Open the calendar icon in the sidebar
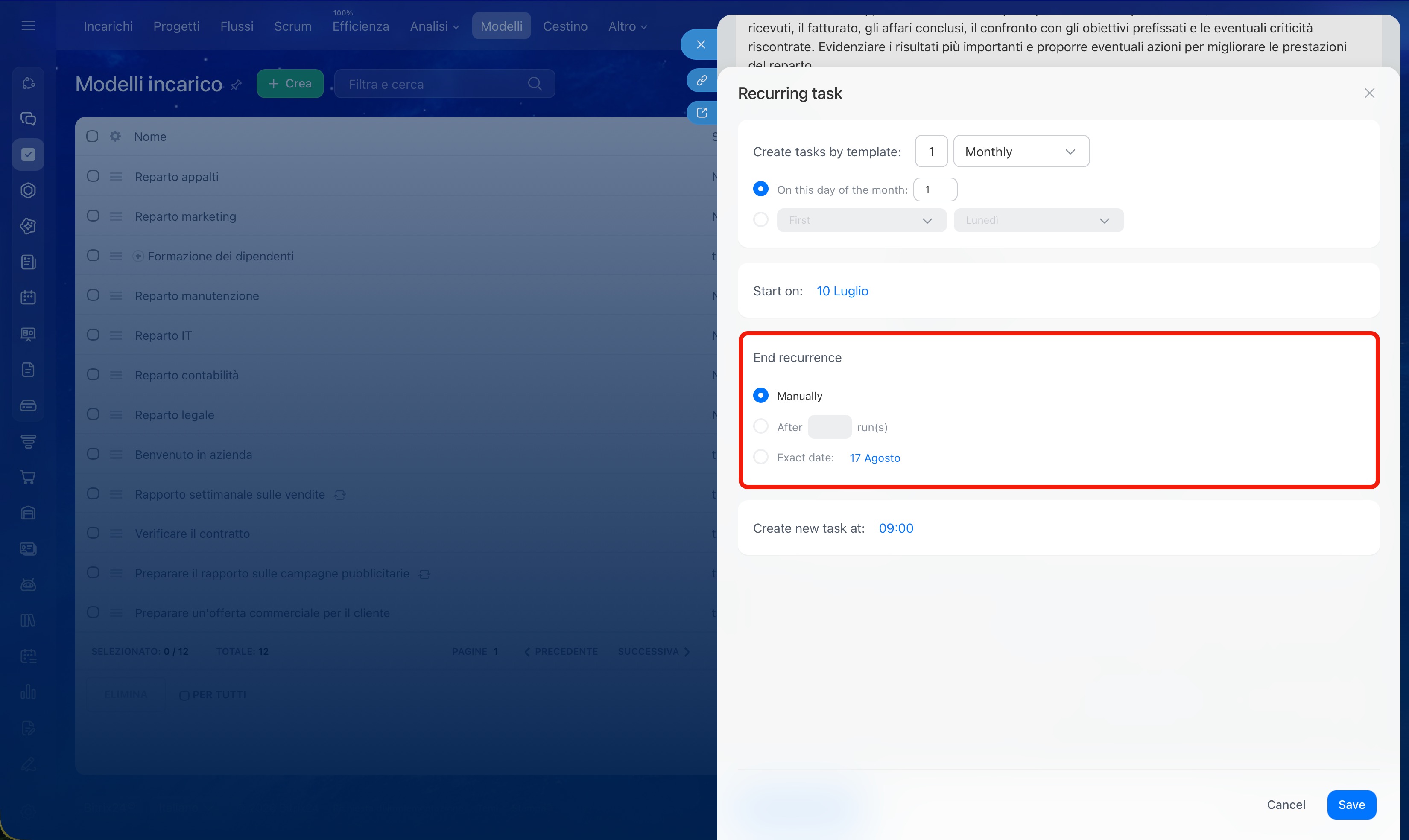 tap(28, 298)
